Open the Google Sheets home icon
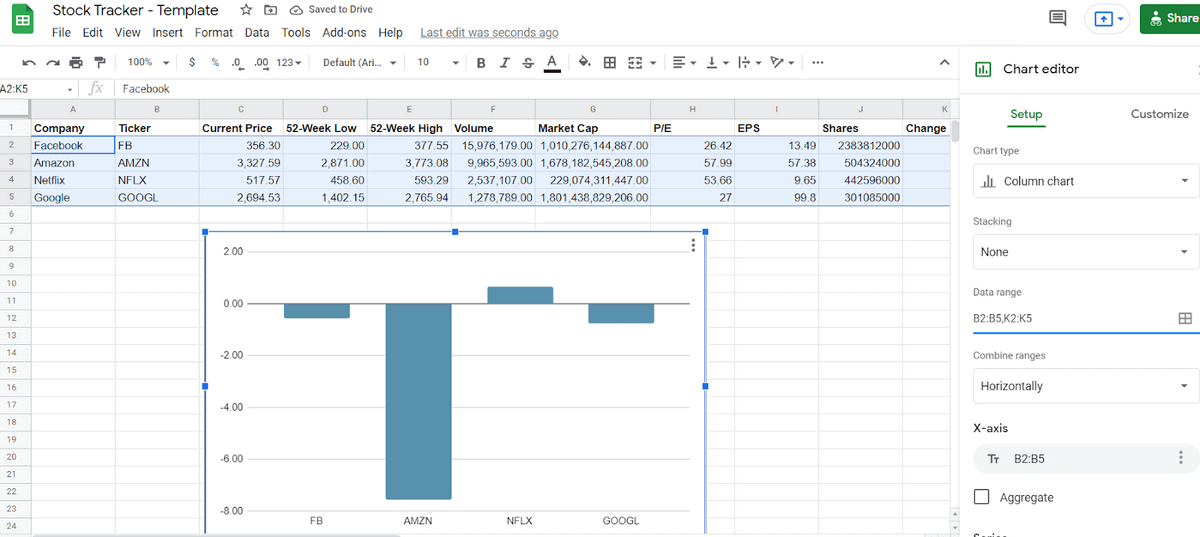 (22, 20)
